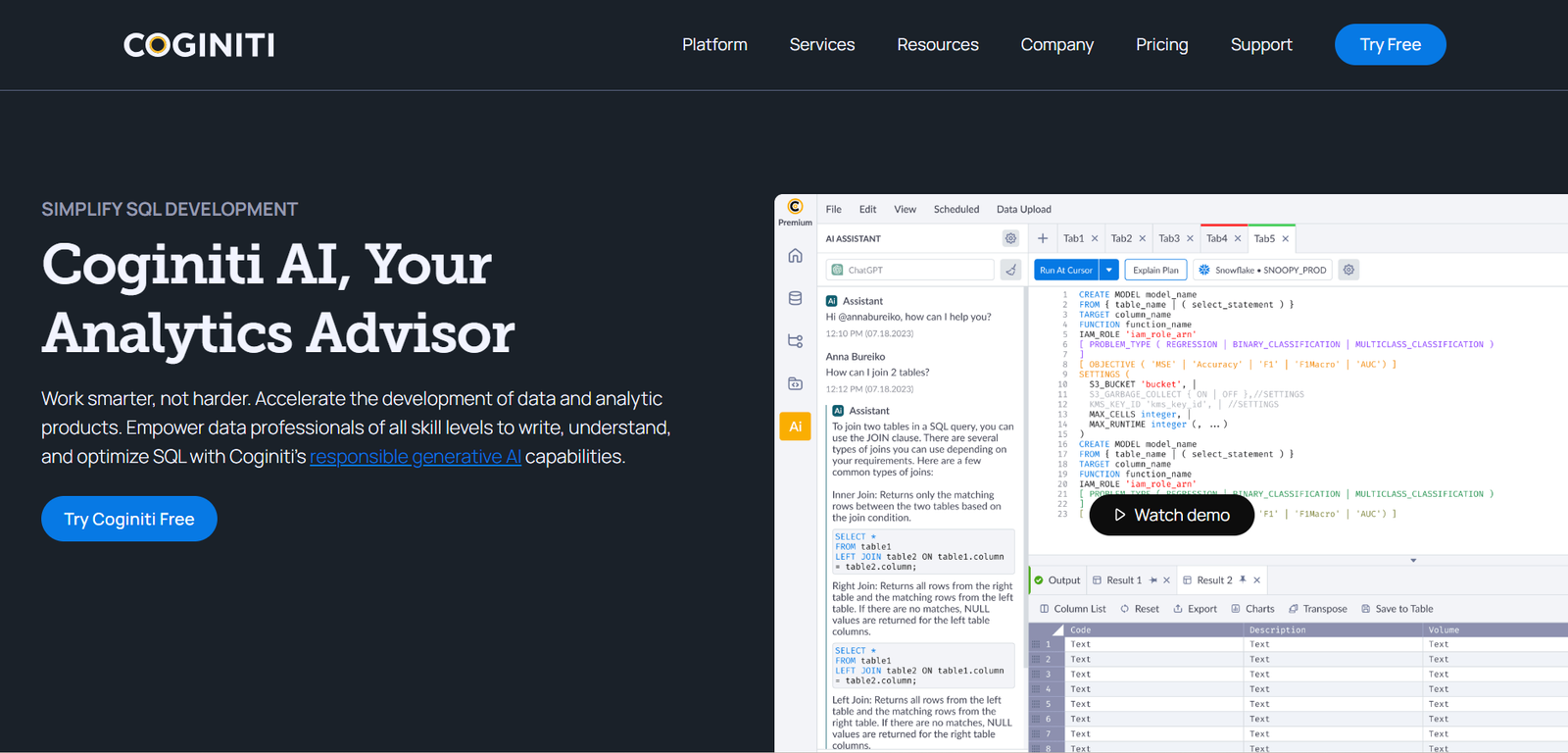Image resolution: width=1568 pixels, height=753 pixels.
Task: Close Tab4 with its X
Action: 1238,238
